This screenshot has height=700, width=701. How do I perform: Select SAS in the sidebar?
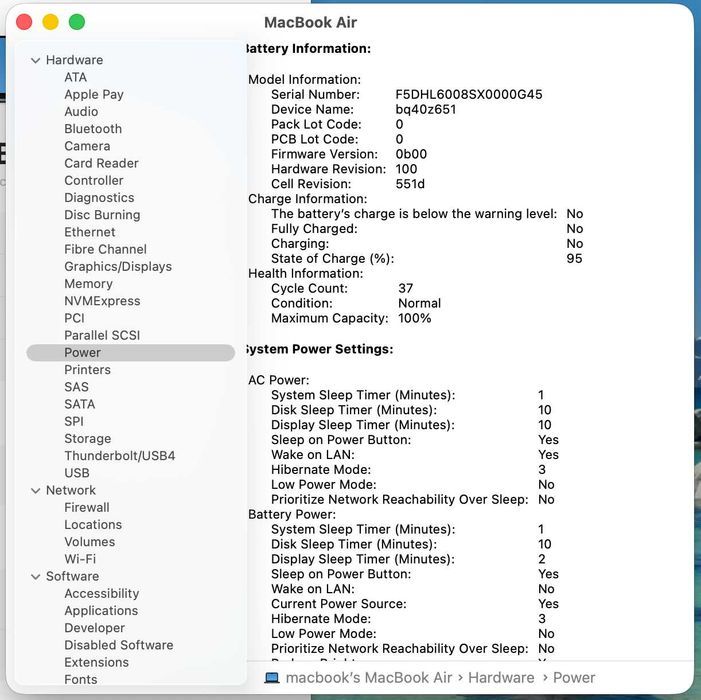tap(76, 387)
